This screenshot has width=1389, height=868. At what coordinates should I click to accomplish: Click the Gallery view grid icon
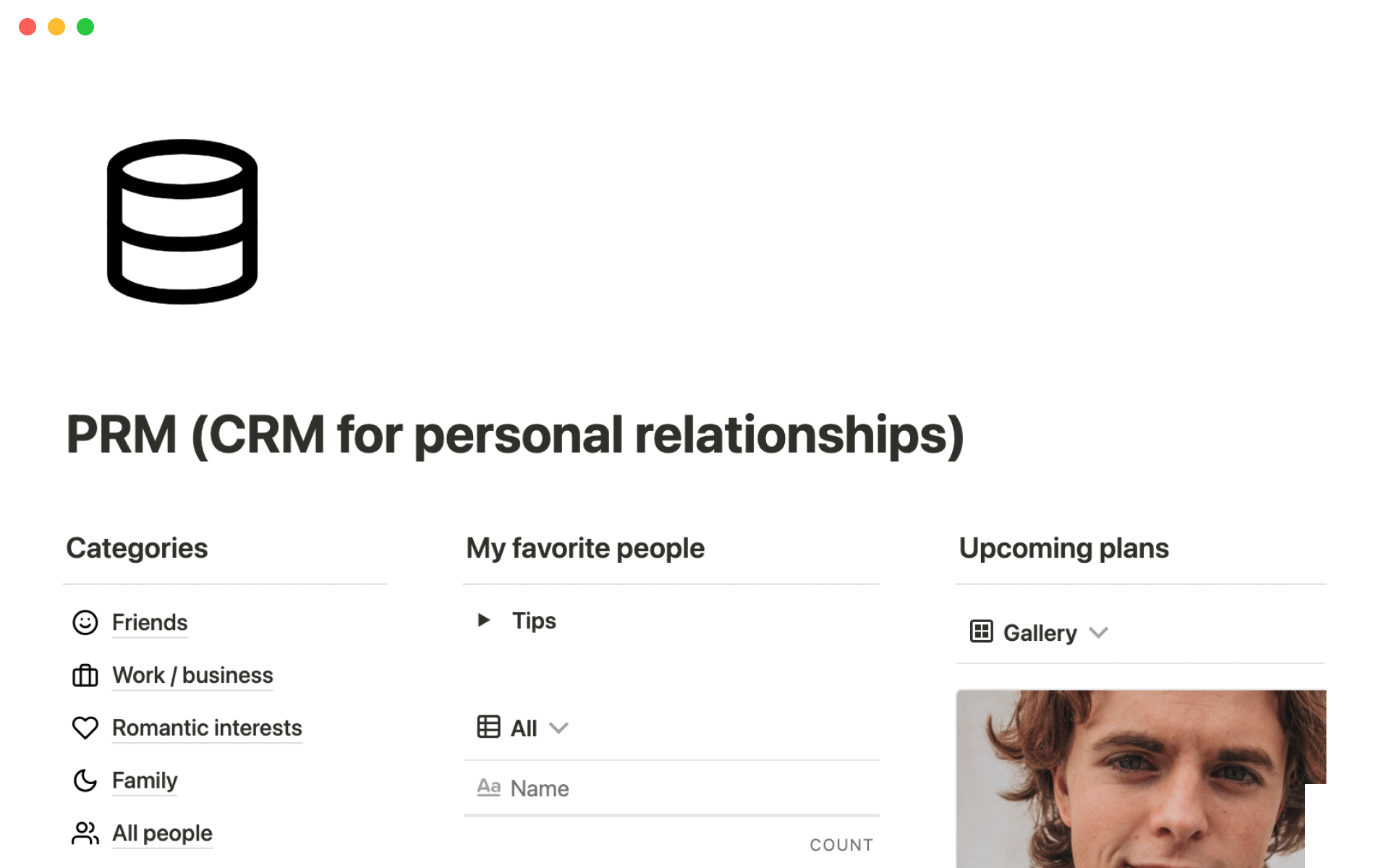pyautogui.click(x=981, y=632)
